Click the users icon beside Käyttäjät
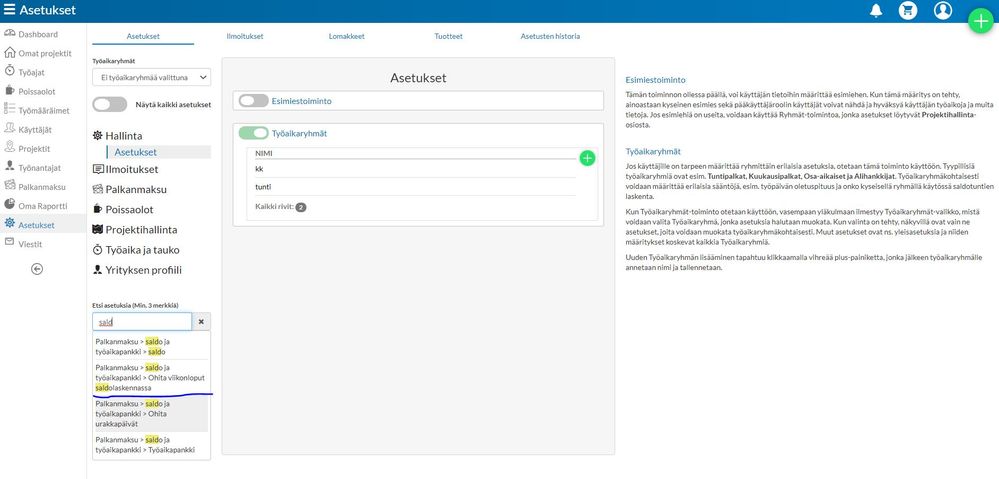 click(10, 129)
